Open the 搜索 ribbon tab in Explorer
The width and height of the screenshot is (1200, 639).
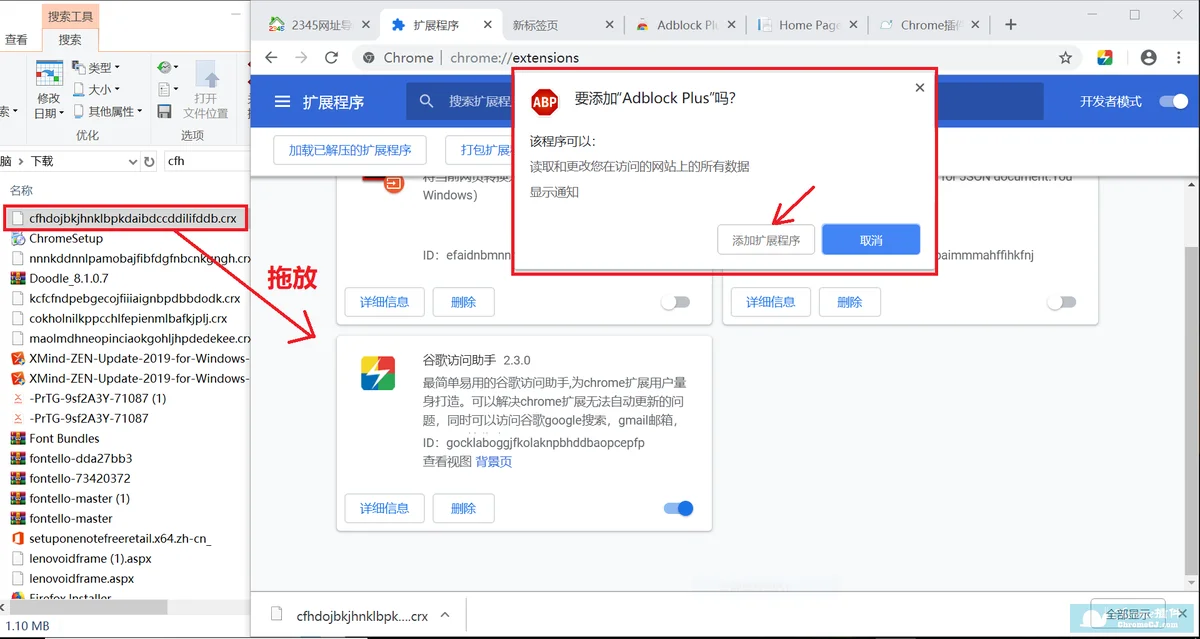(70, 40)
